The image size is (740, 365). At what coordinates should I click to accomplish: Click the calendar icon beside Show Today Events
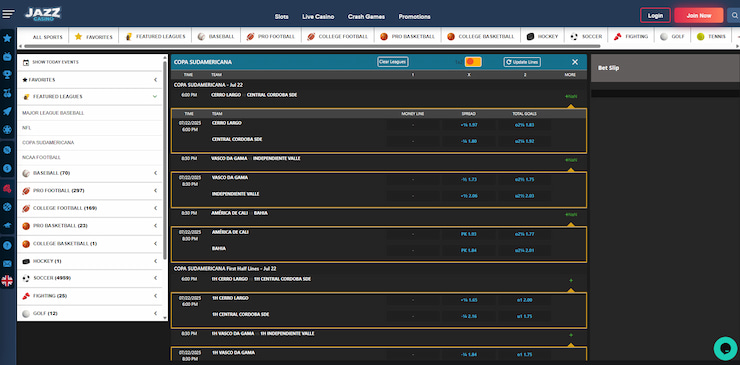tap(26, 62)
